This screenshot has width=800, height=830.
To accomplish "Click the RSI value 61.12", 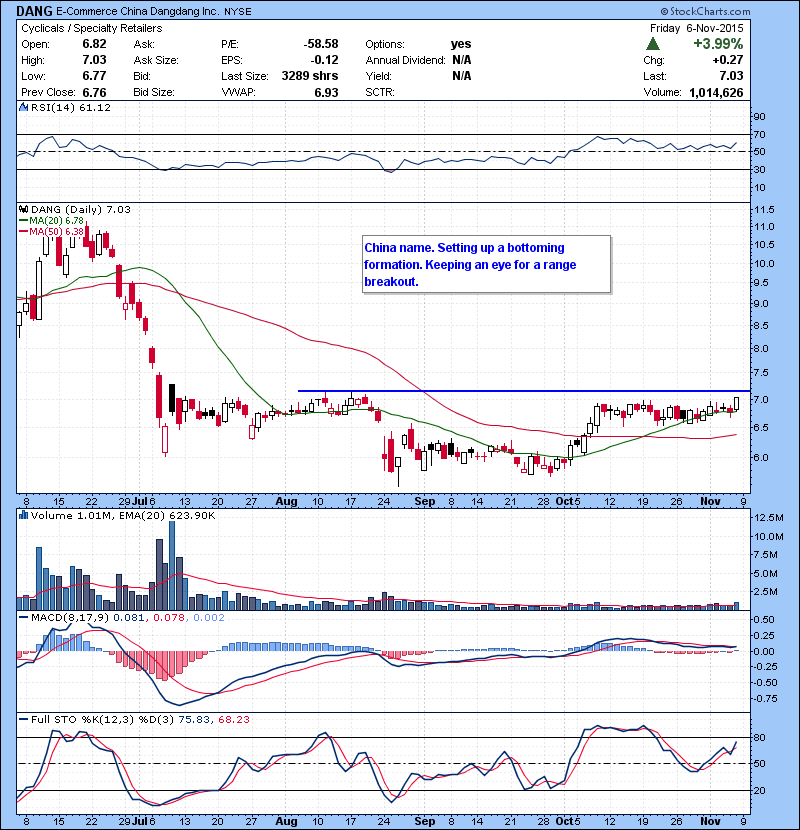I will [95, 107].
